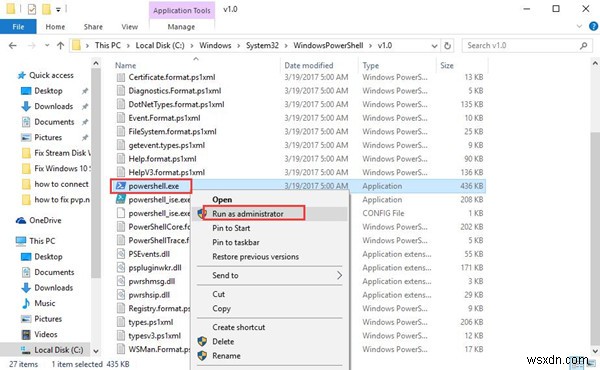600x370 pixels.
Task: Select the types.ps1xml file
Action: point(151,322)
